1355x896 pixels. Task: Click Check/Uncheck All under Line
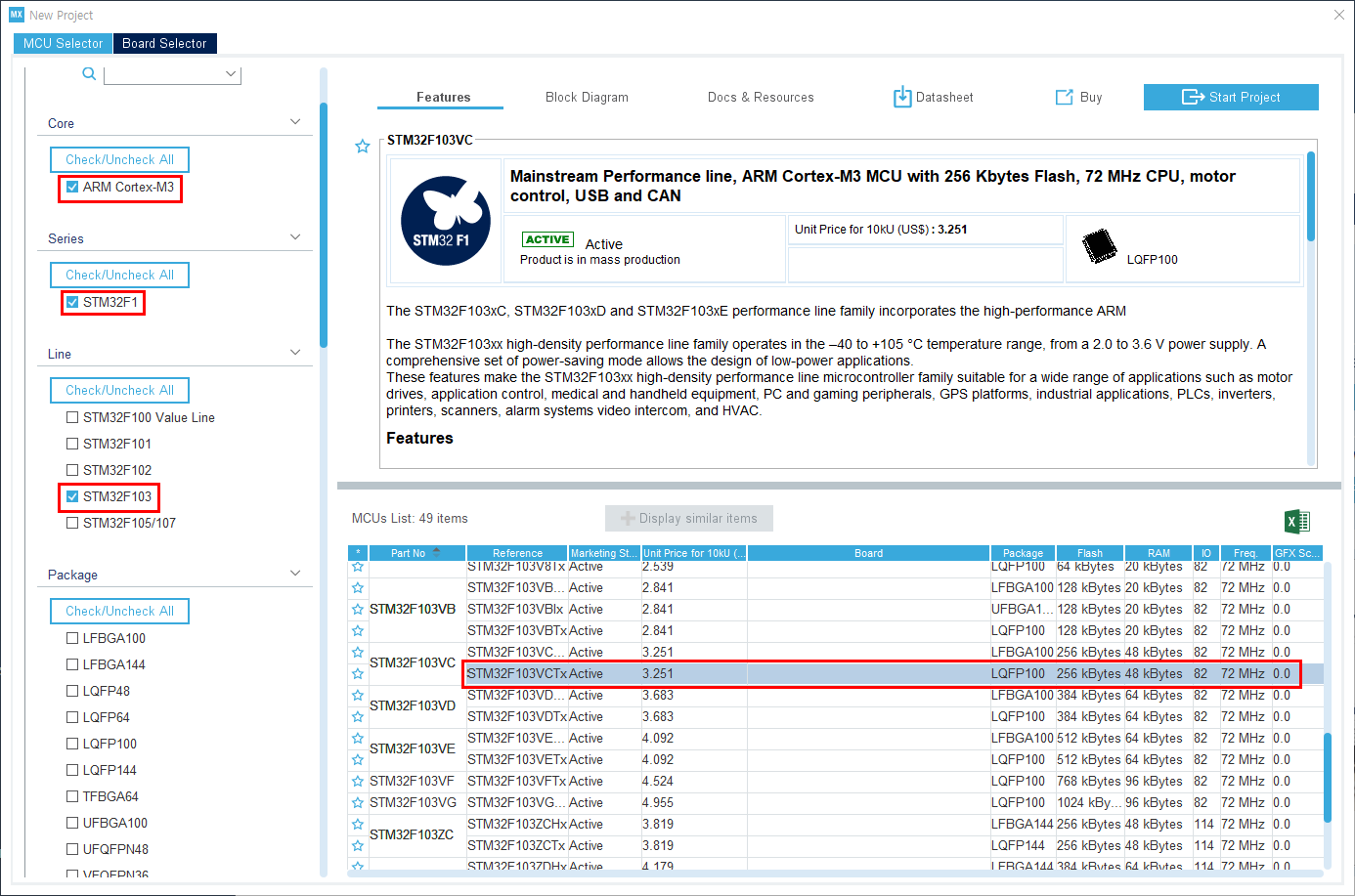(119, 390)
